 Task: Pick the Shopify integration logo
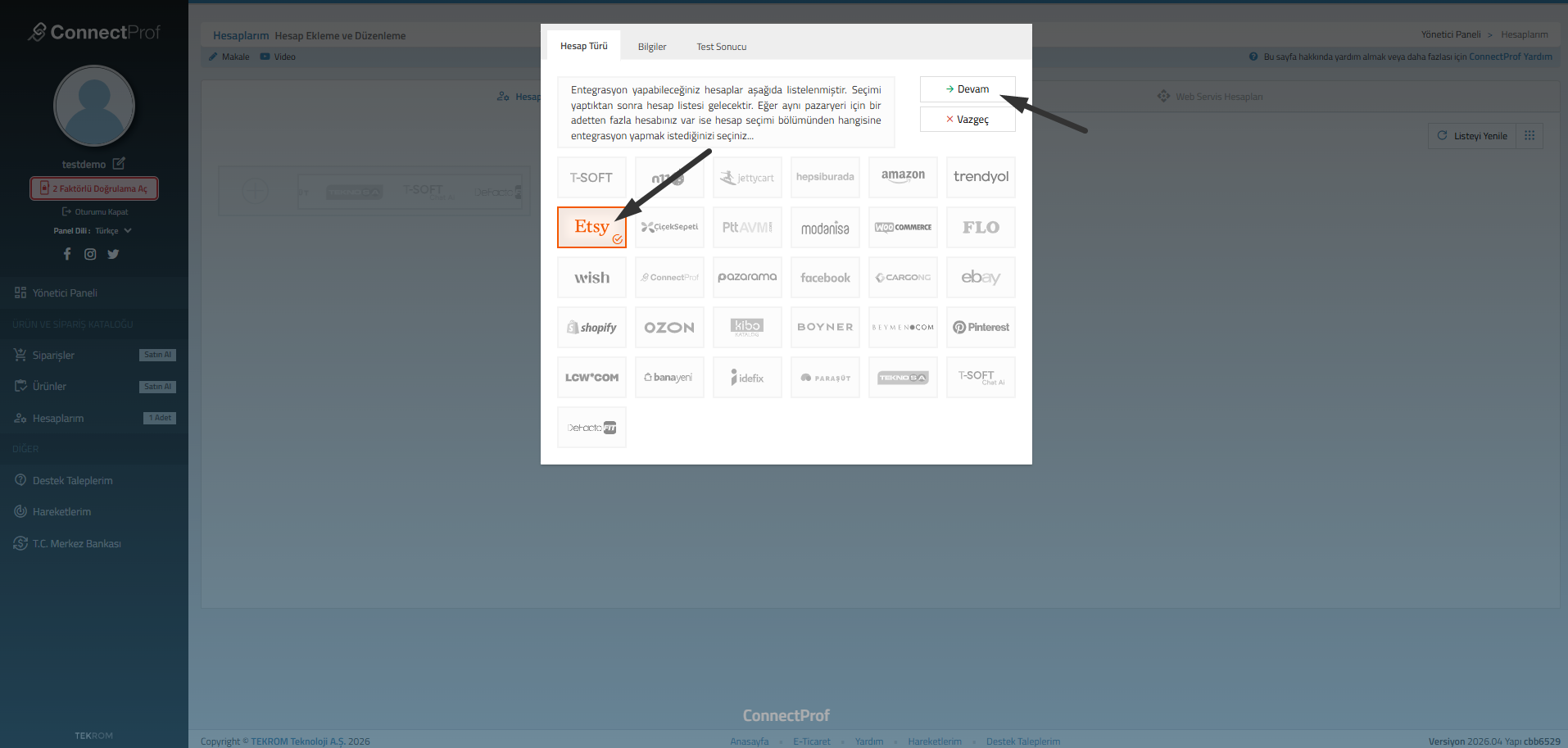(x=591, y=328)
